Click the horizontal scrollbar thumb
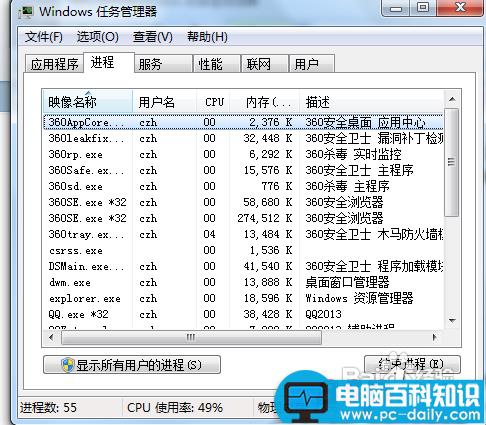The image size is (486, 425). (191, 337)
